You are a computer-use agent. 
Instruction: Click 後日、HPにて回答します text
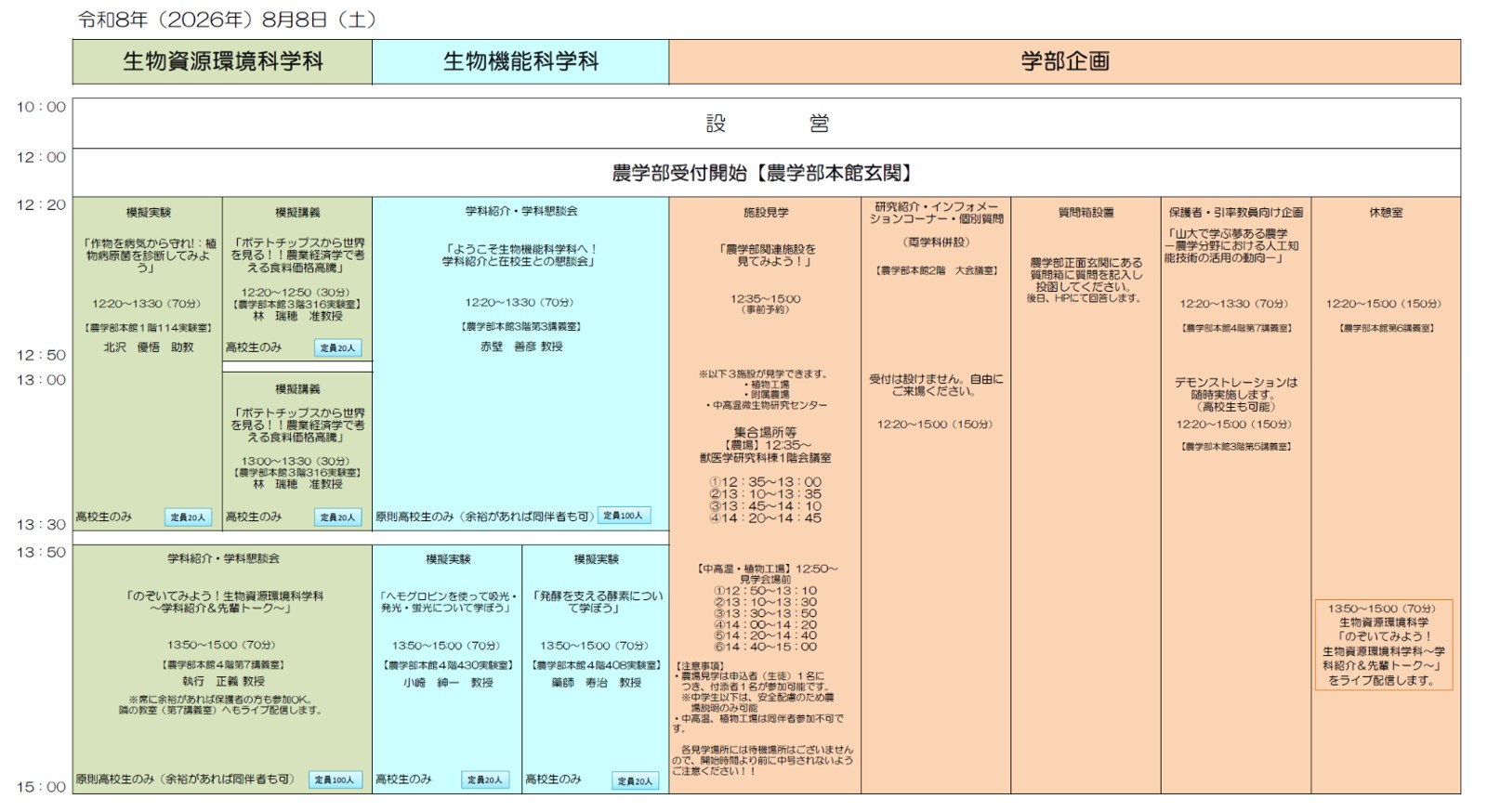(x=1084, y=299)
